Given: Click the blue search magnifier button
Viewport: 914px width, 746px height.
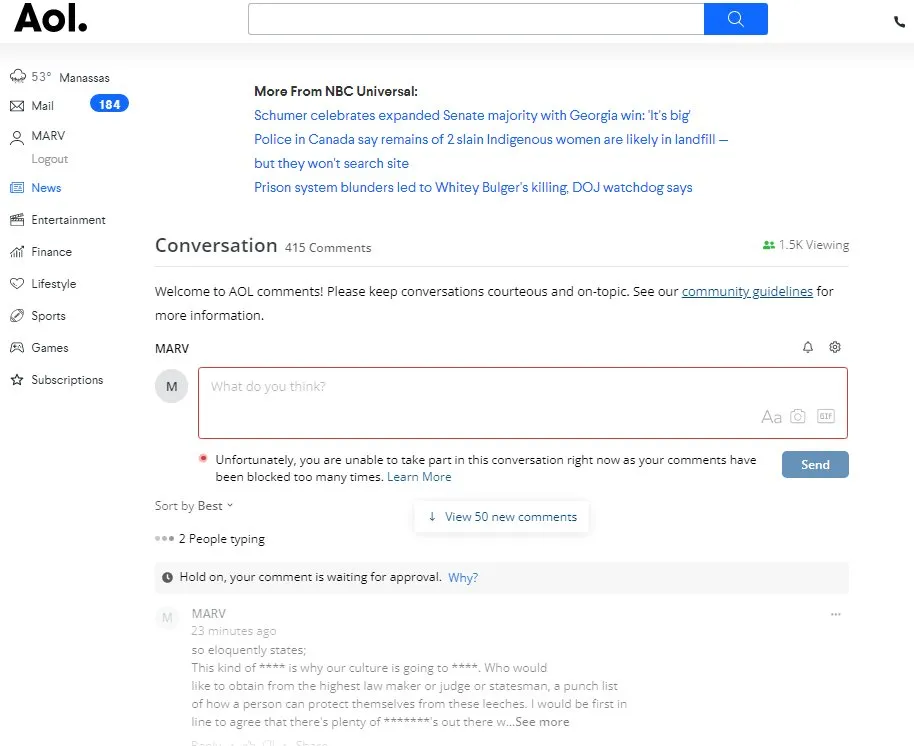Looking at the screenshot, I should pyautogui.click(x=735, y=19).
